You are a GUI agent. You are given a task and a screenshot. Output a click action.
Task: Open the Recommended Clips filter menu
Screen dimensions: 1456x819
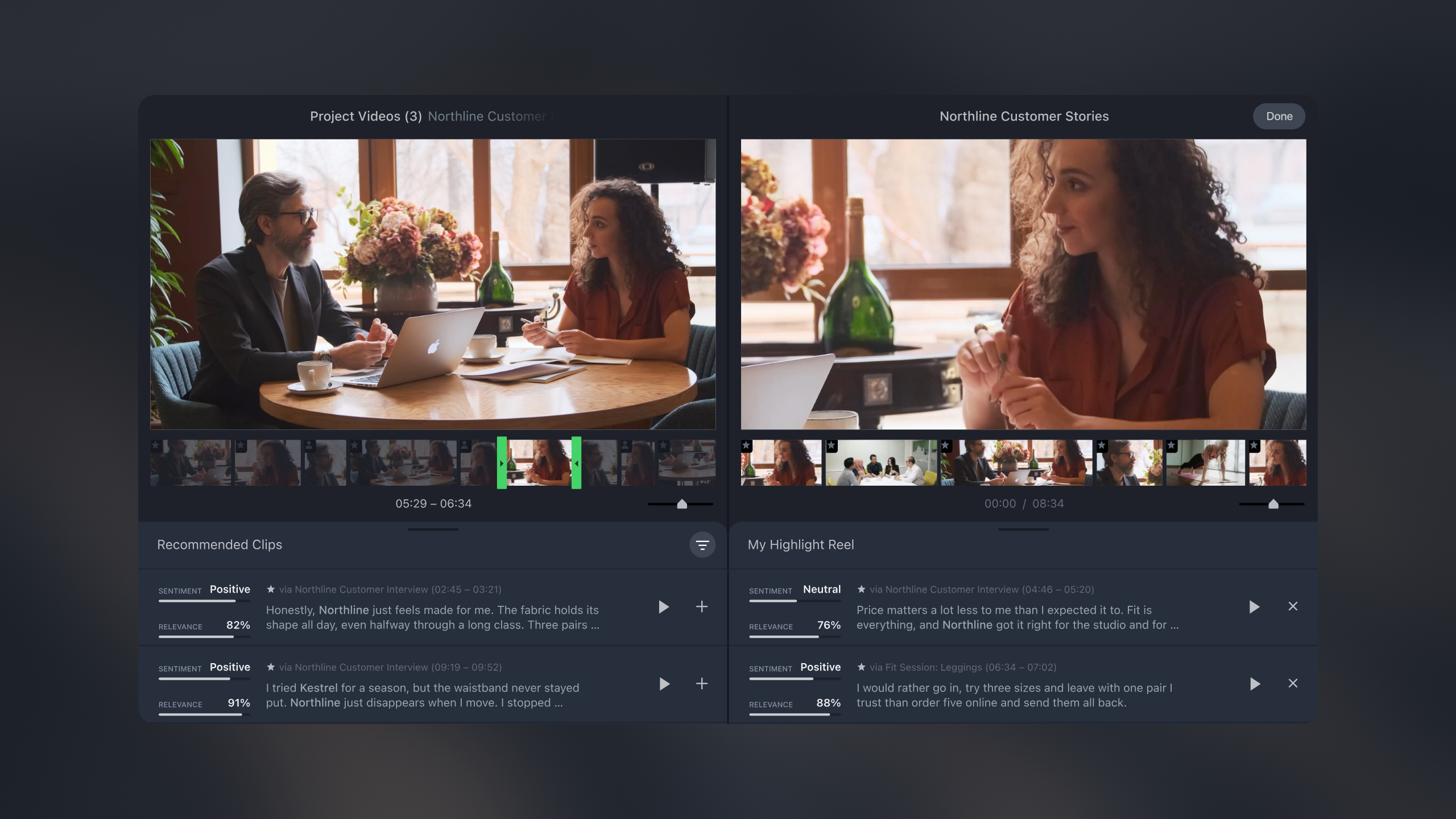702,545
